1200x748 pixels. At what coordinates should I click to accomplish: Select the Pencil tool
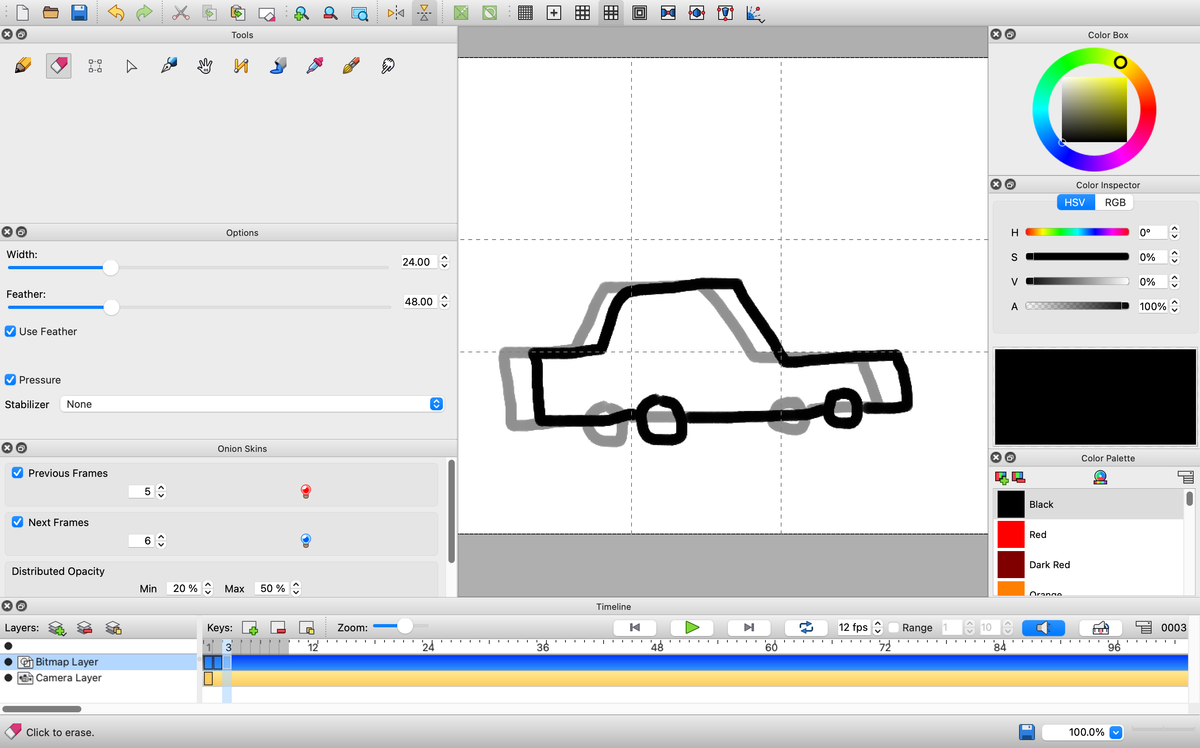[23, 66]
